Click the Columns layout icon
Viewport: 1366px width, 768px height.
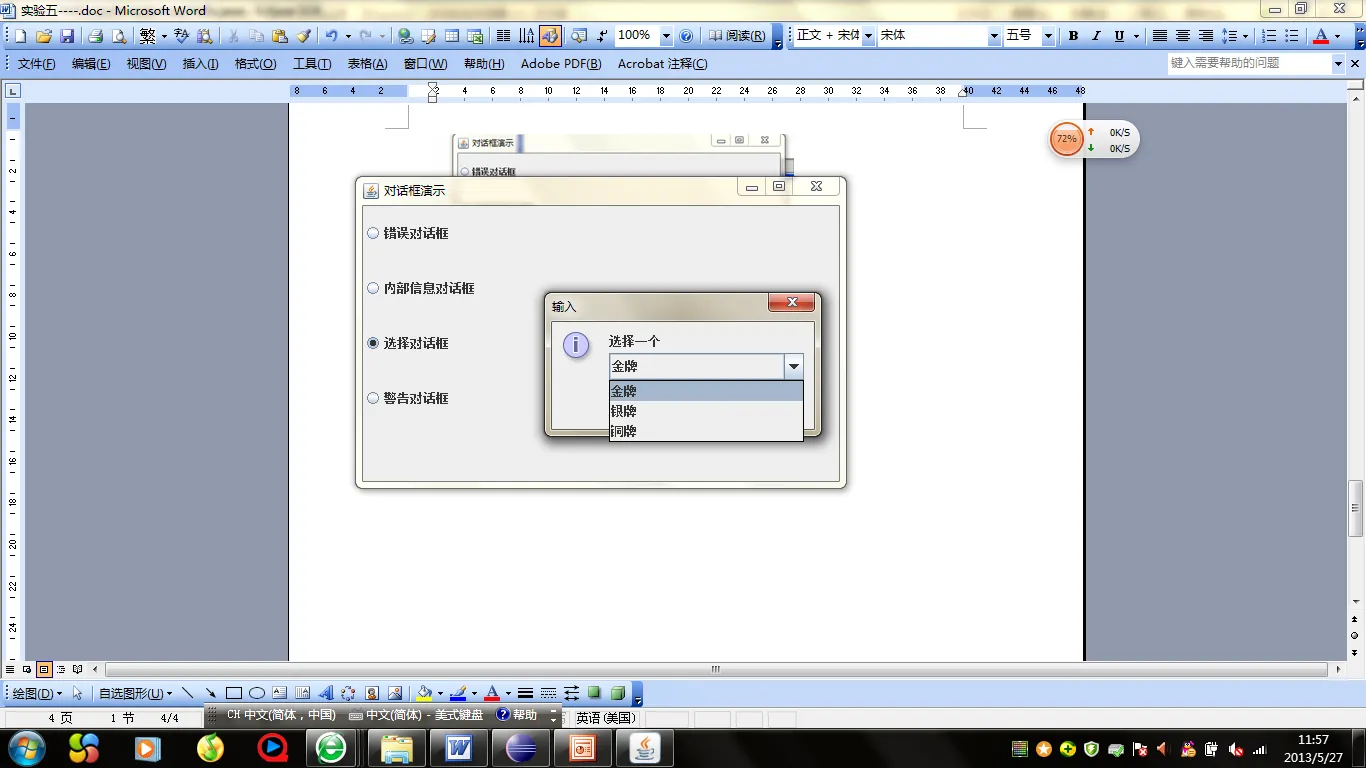(x=504, y=36)
